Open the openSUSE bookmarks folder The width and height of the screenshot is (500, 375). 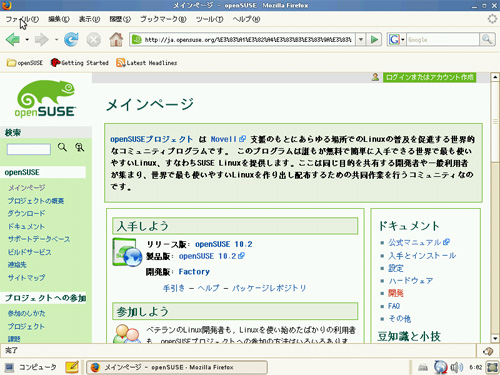[x=25, y=63]
